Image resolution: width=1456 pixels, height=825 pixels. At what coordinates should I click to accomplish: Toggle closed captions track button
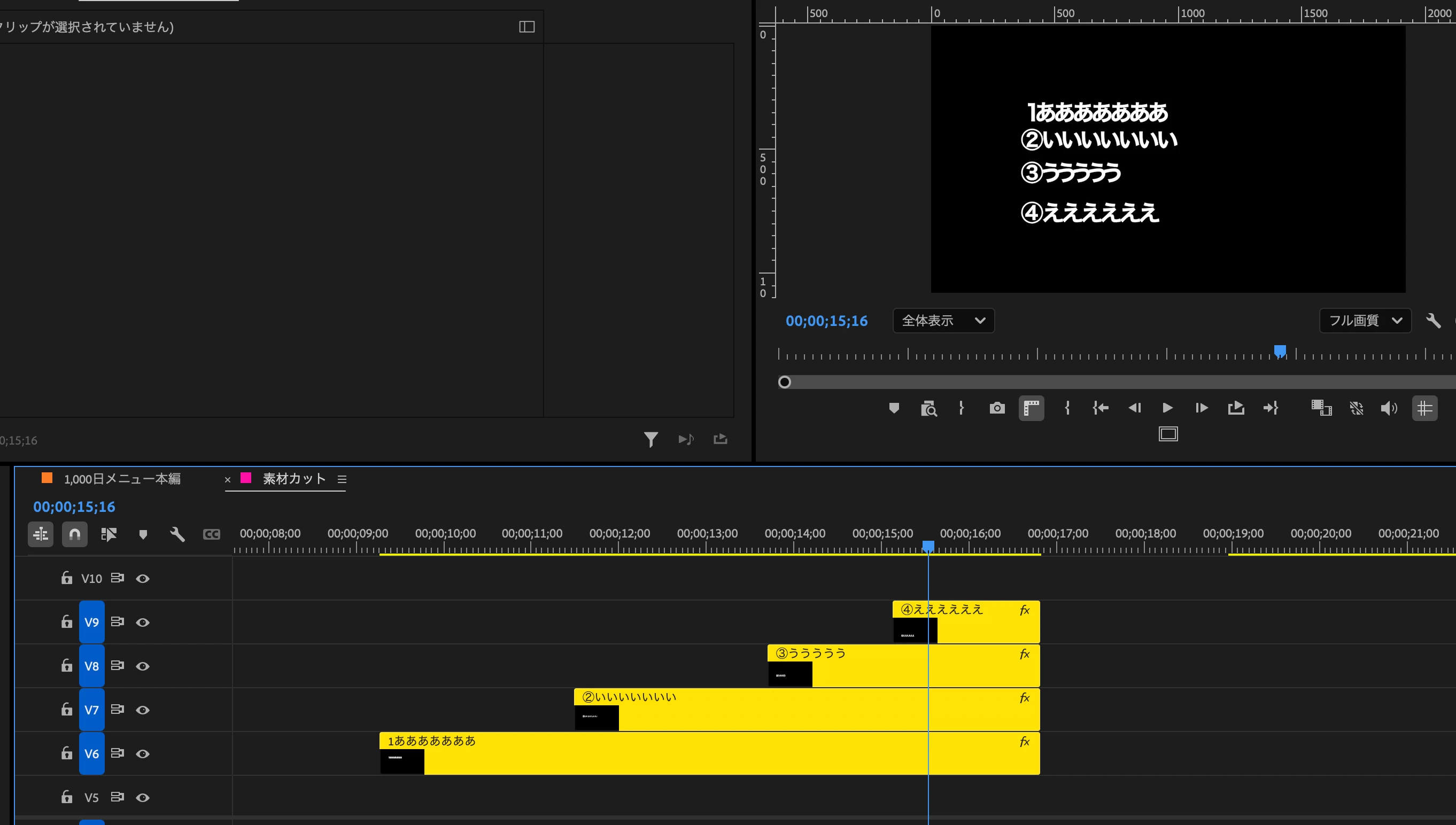[x=212, y=534]
